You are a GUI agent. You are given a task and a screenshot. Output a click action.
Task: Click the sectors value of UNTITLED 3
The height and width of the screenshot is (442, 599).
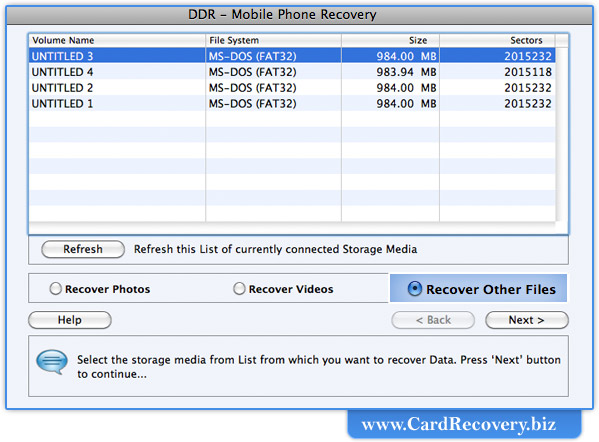click(528, 56)
